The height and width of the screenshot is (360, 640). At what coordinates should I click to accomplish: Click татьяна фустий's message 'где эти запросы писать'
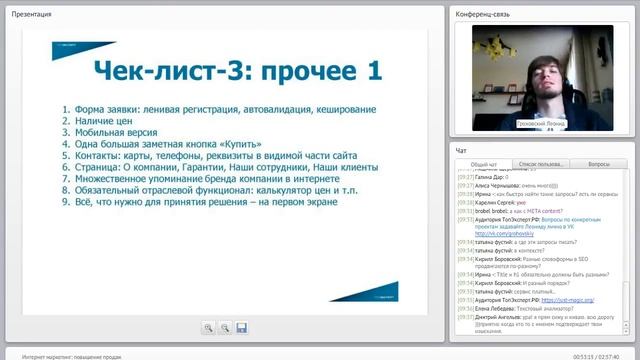[x=517, y=242]
